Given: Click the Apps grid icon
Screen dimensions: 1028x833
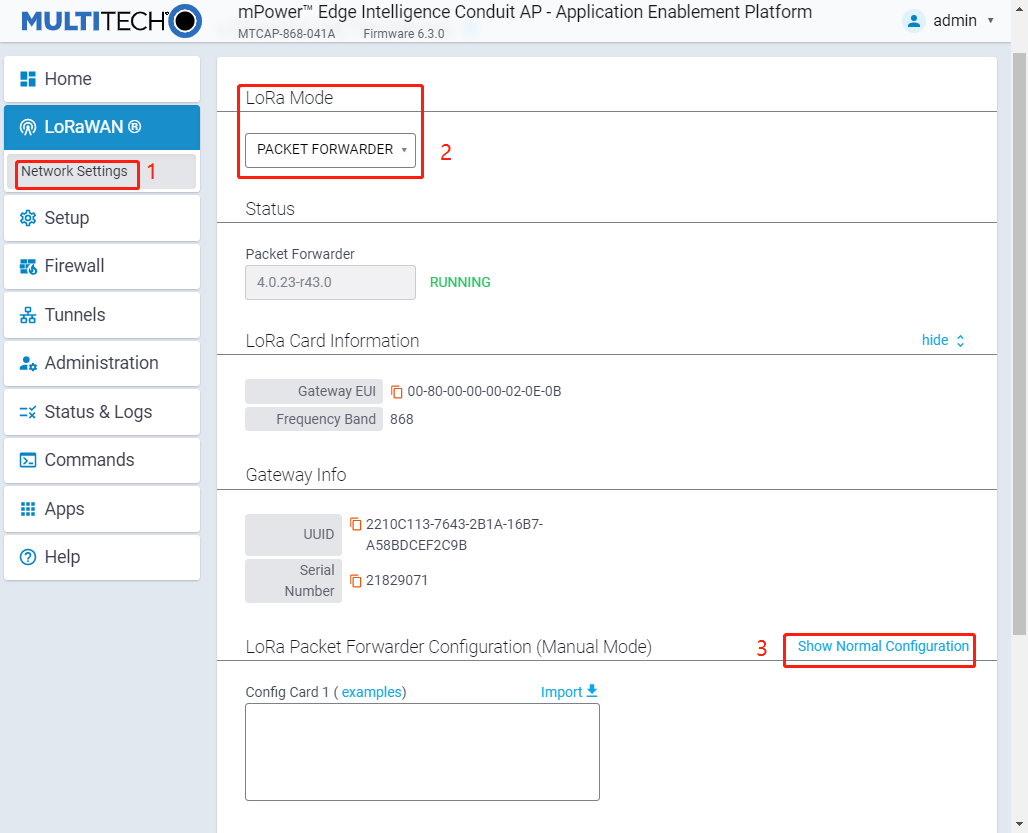Looking at the screenshot, I should point(28,509).
